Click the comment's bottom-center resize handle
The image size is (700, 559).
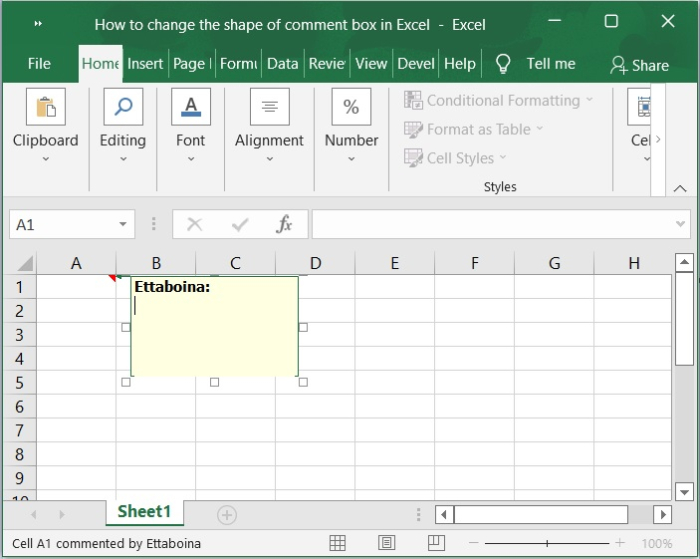[x=214, y=382]
